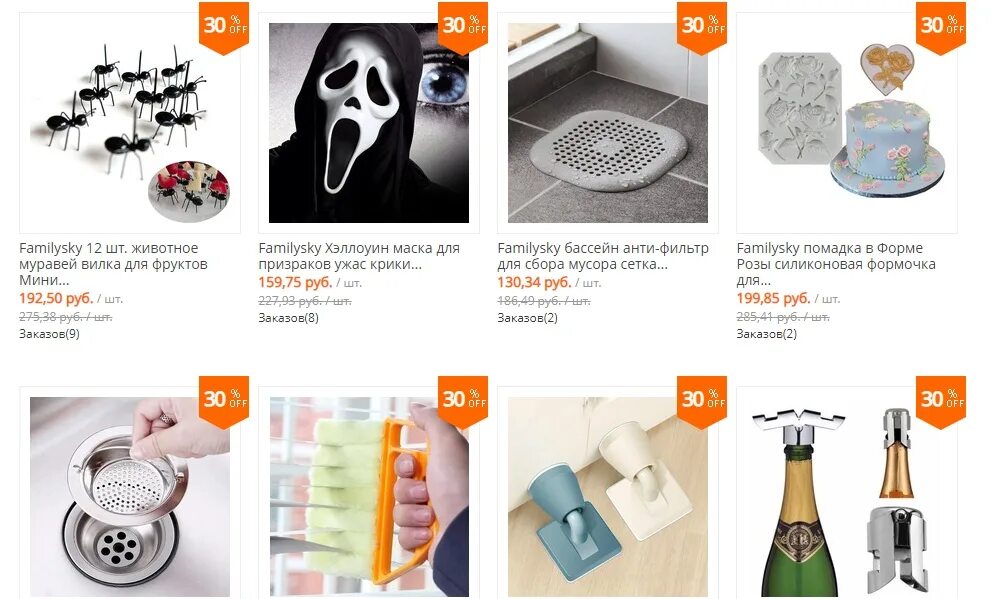The height and width of the screenshot is (599, 992).
Task: Open the 'Familysky 12 шт. животное муравей' title link
Action: point(113,264)
